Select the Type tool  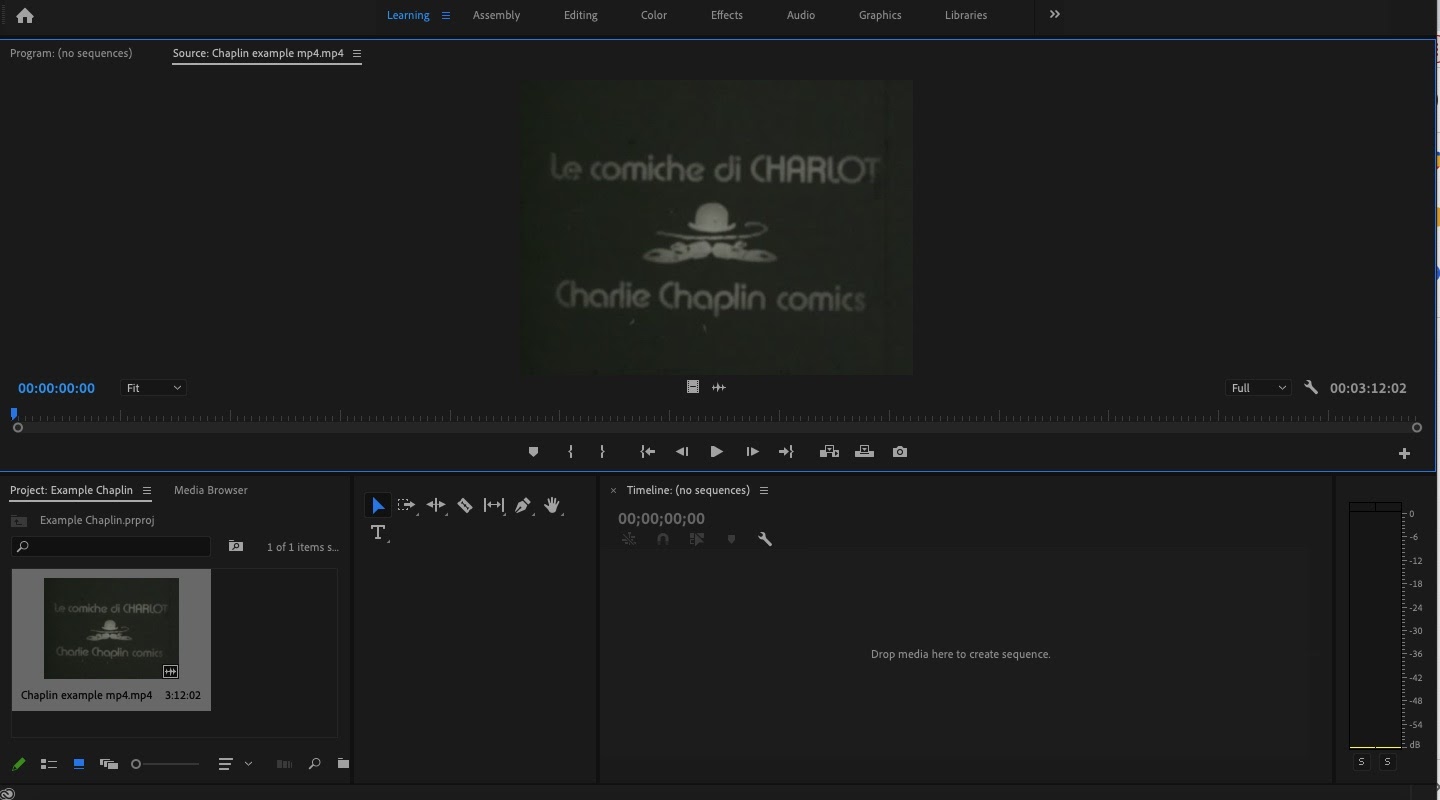378,533
